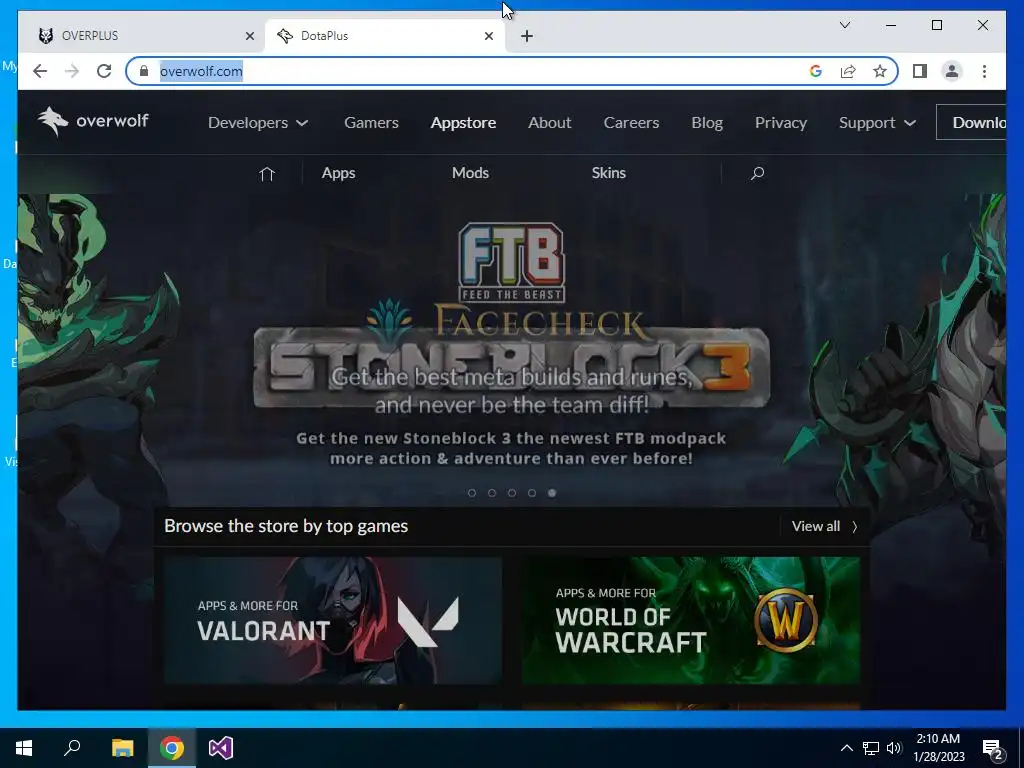Click the browser back arrow
This screenshot has height=768, width=1024.
click(x=40, y=71)
